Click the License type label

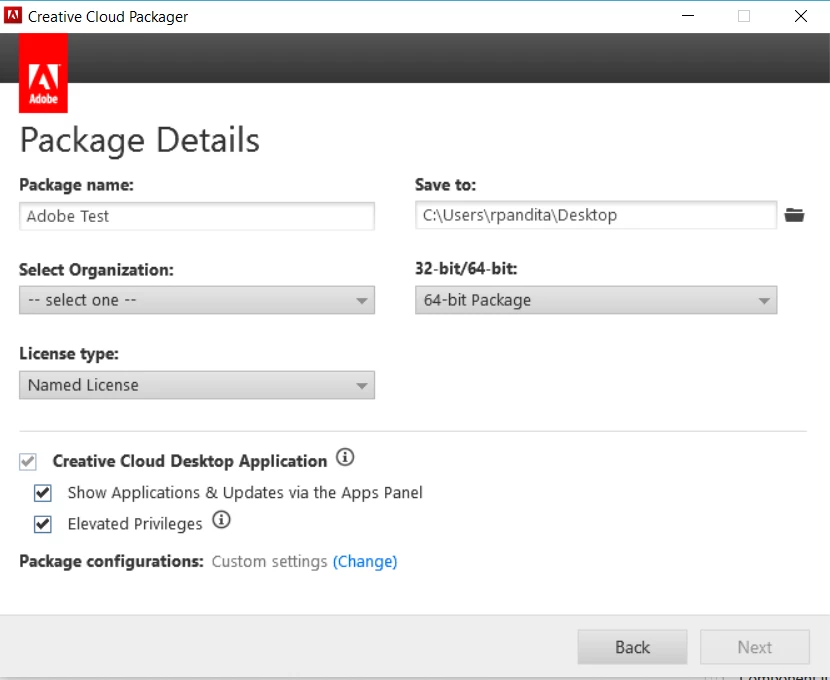(x=69, y=353)
